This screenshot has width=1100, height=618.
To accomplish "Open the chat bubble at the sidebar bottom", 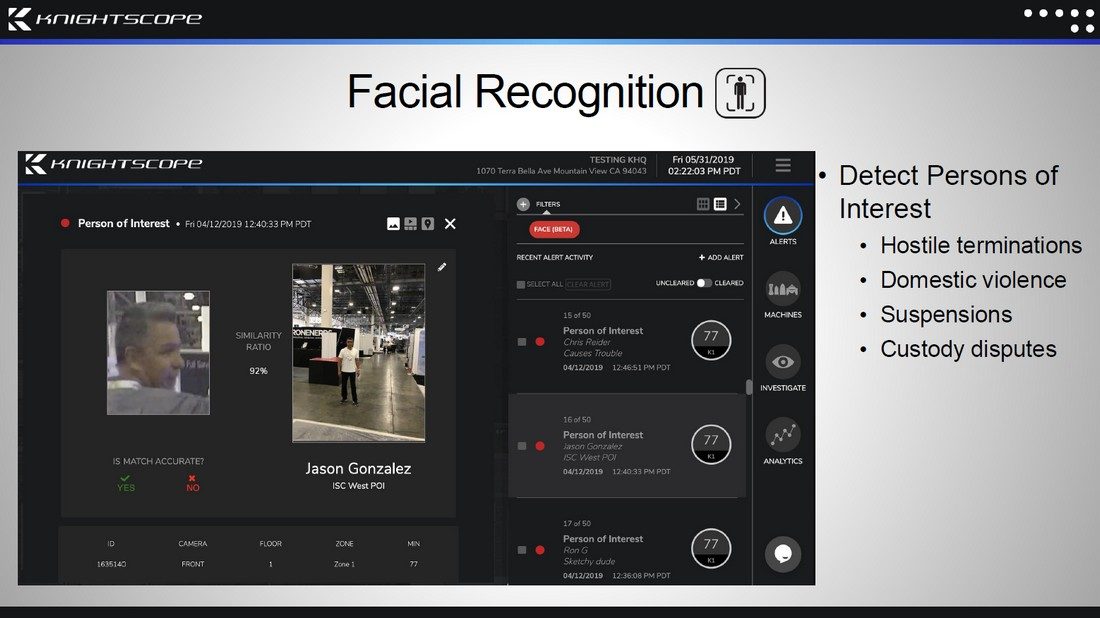I will pos(783,554).
